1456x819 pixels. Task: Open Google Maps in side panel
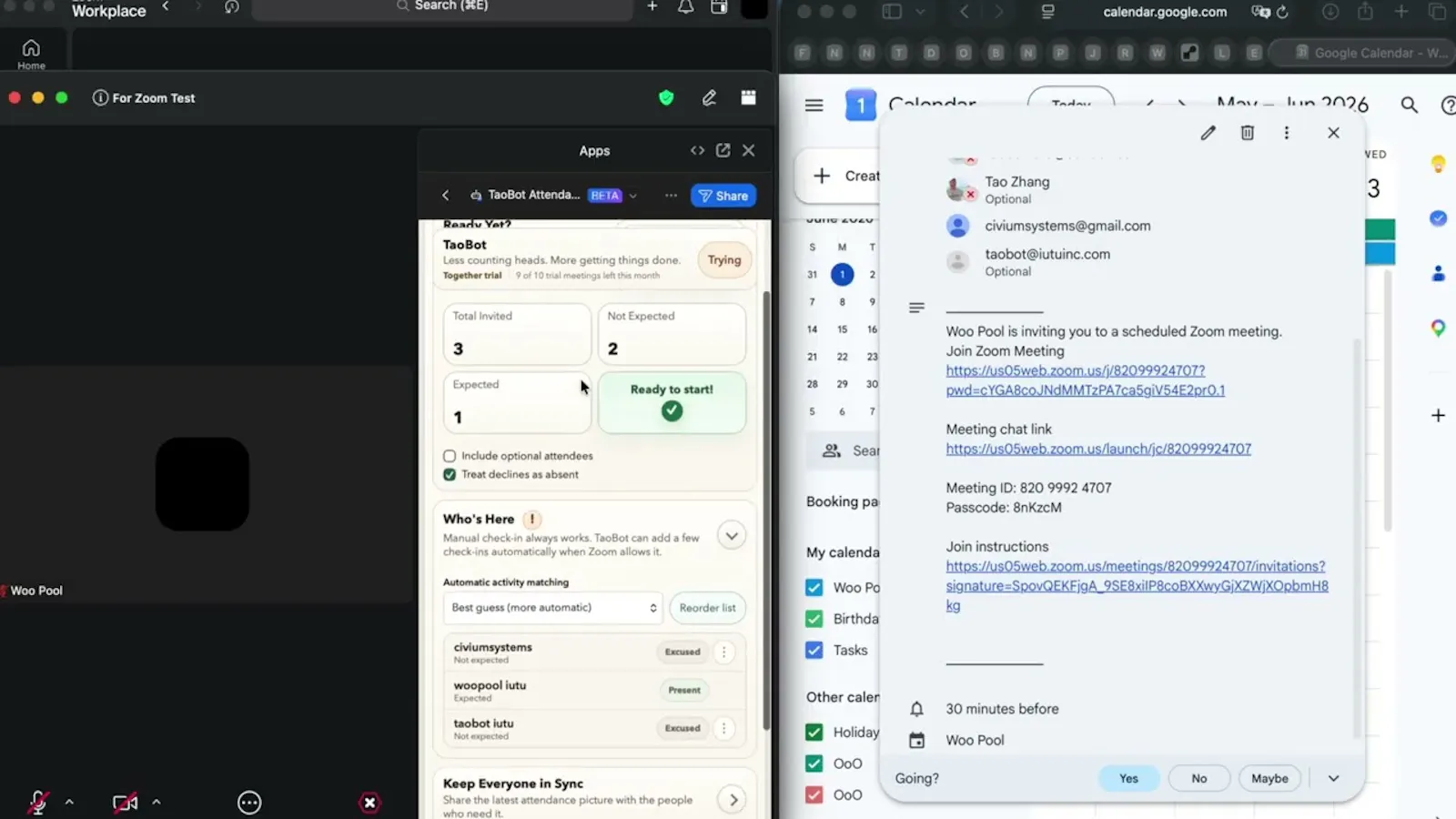[x=1438, y=328]
